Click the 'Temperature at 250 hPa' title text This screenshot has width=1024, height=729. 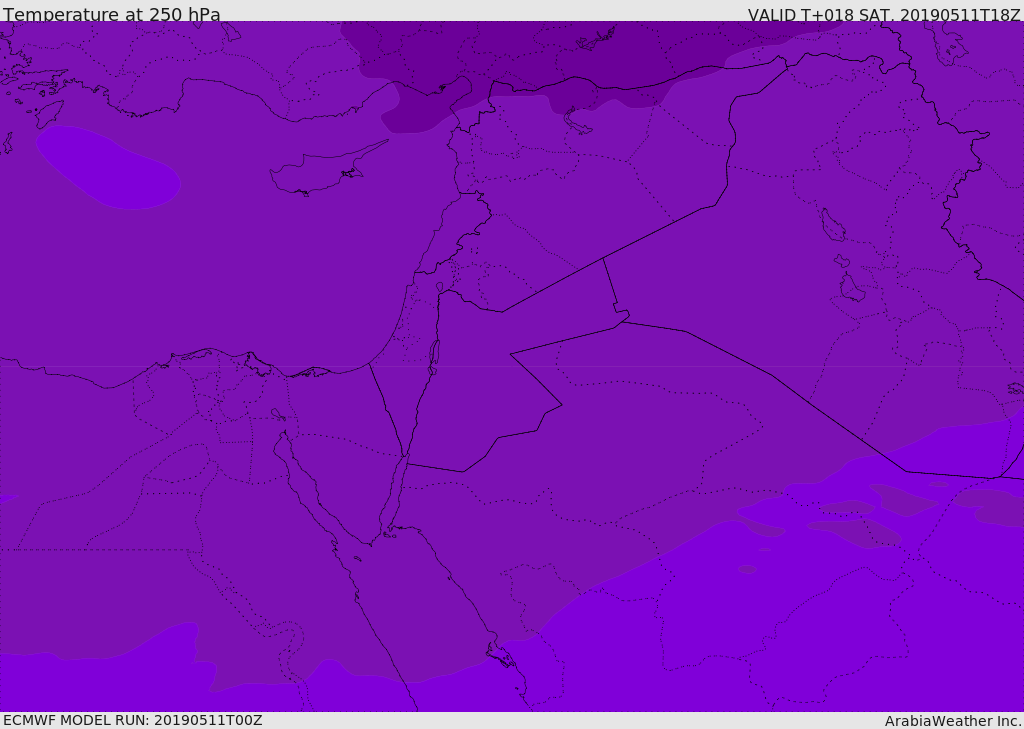point(112,14)
